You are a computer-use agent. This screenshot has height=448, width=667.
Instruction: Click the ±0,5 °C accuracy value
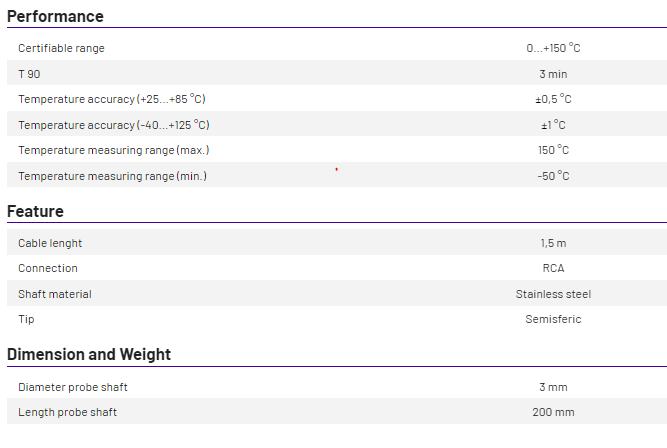click(553, 99)
